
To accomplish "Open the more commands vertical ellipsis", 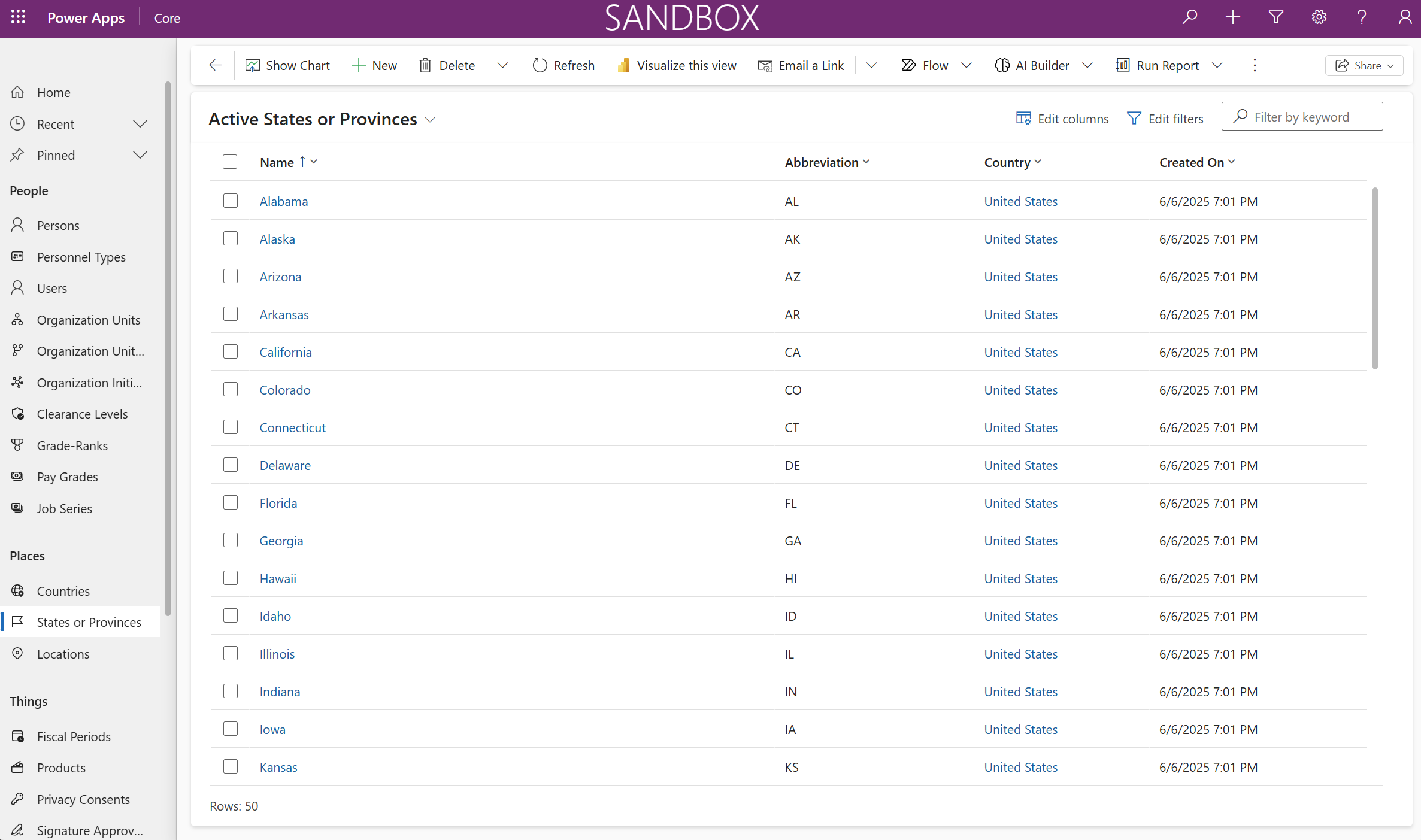I will (x=1255, y=65).
